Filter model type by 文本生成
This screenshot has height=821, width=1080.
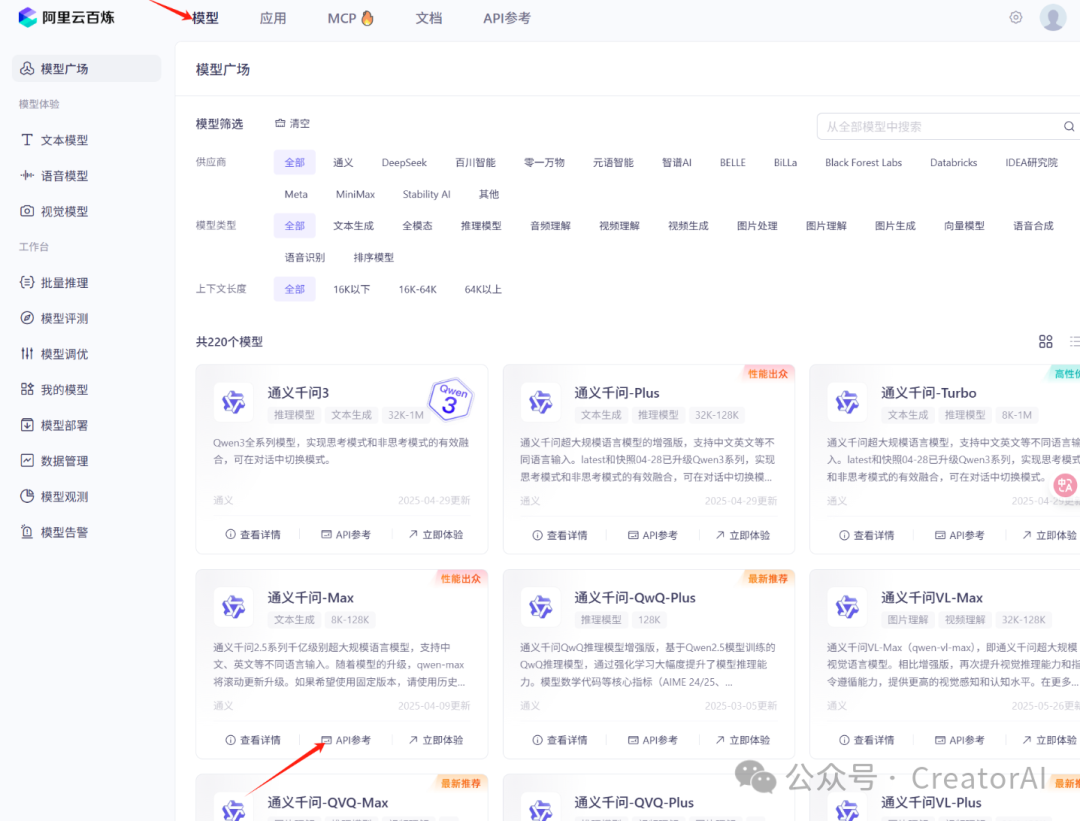353,226
